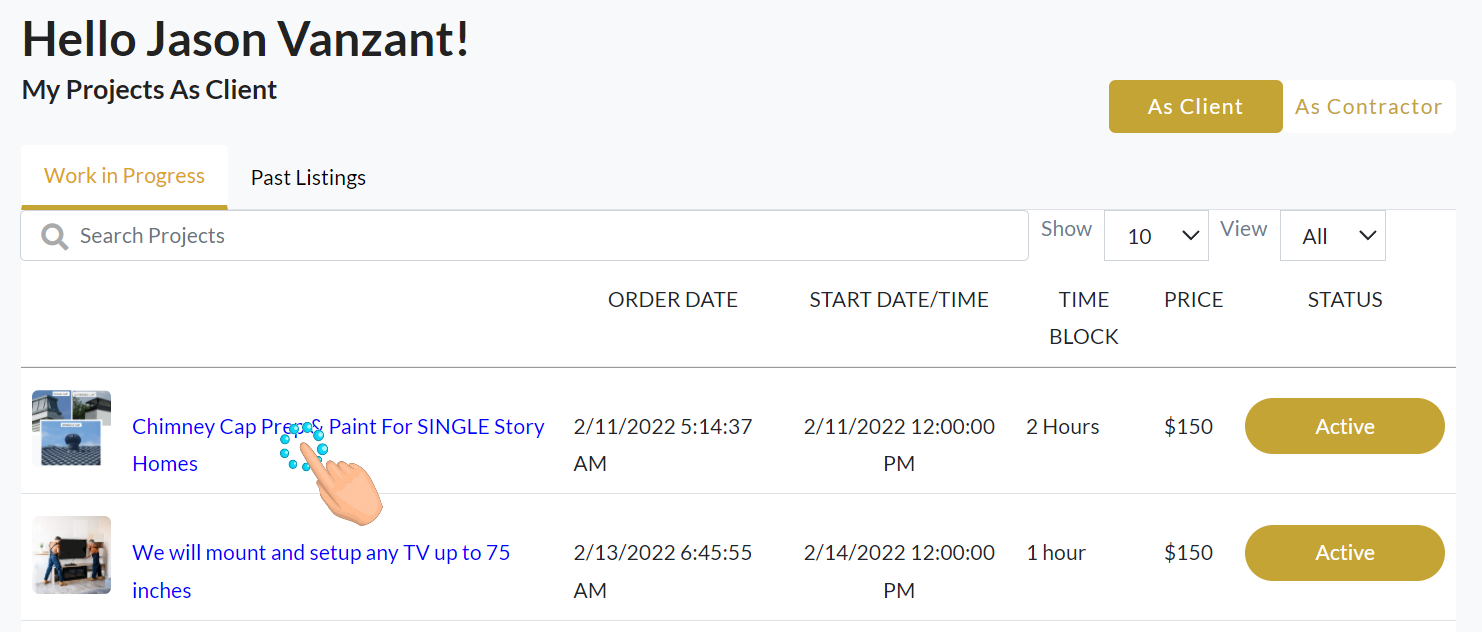Screen dimensions: 1482x632
Task: Click the PRICE column header
Action: 1193,300
